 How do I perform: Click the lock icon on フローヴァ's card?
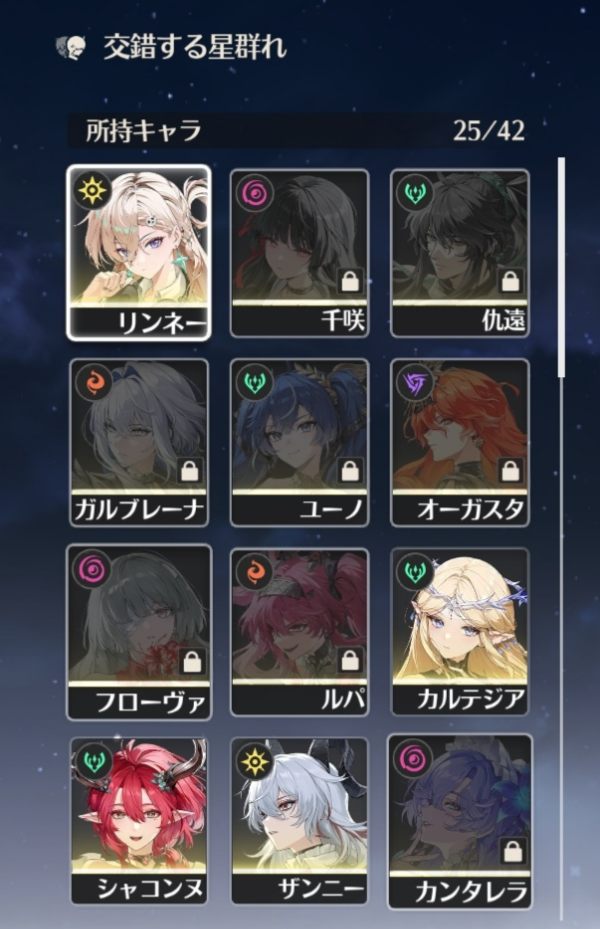tap(191, 660)
